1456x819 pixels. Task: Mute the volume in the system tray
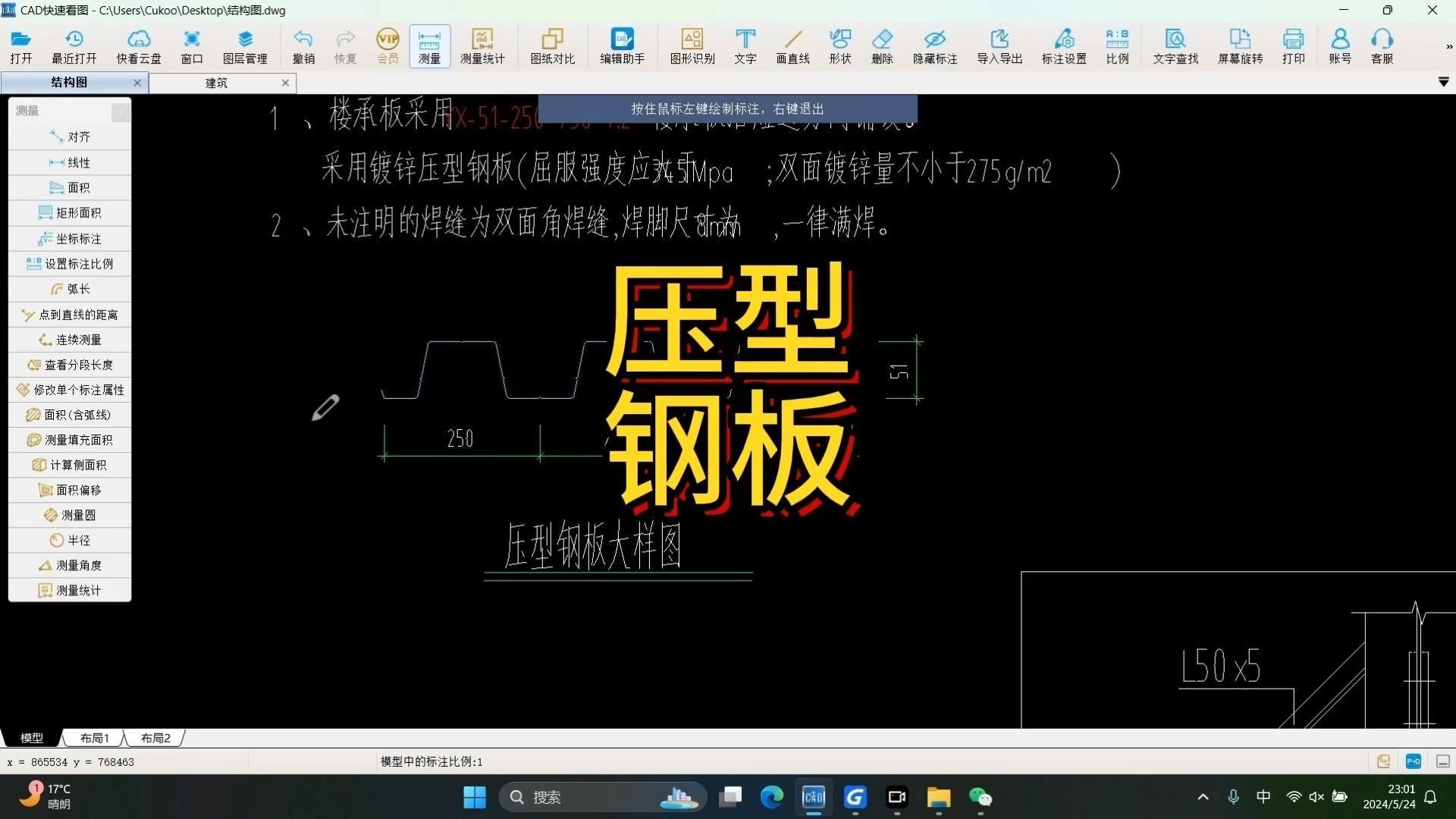1316,797
